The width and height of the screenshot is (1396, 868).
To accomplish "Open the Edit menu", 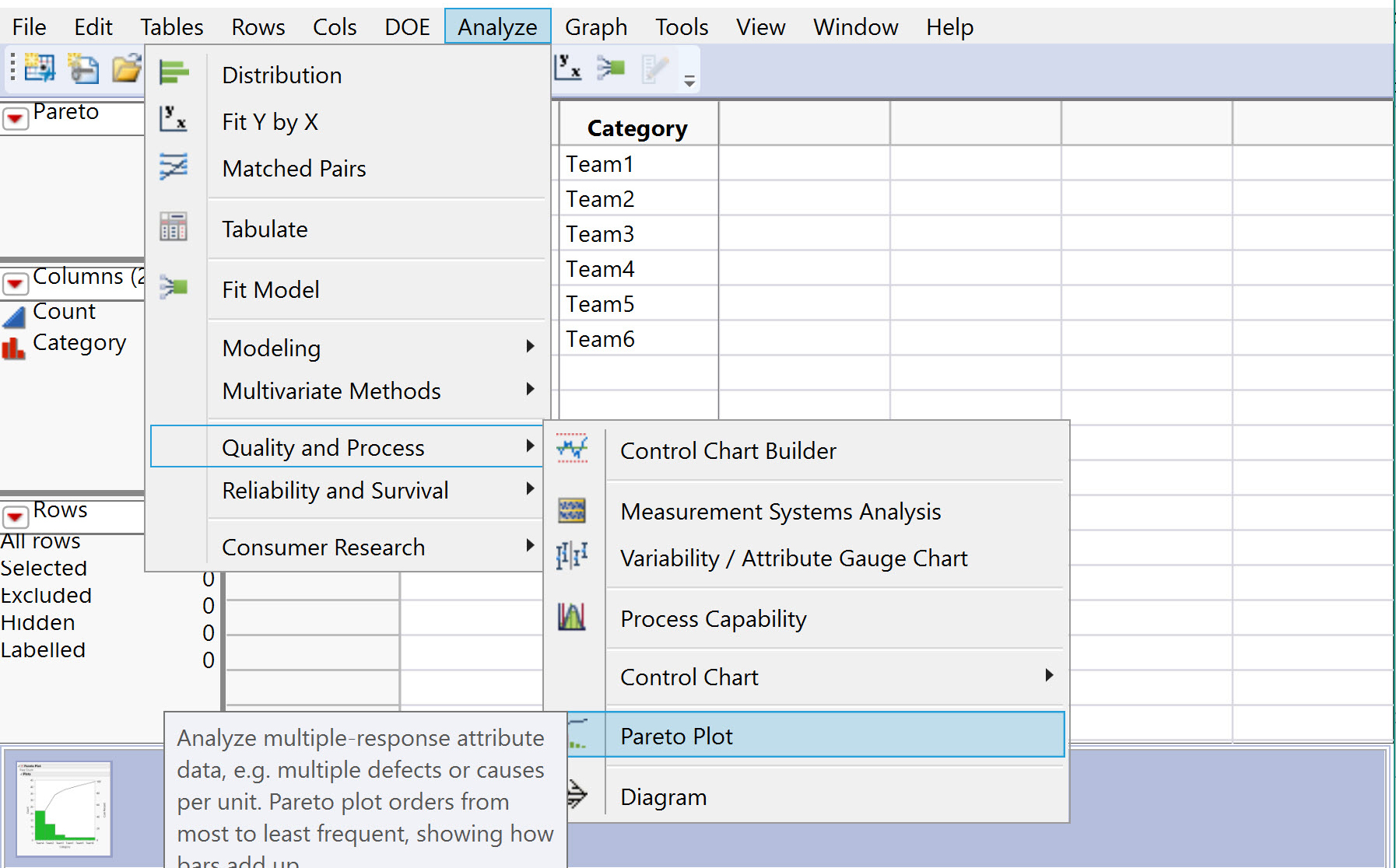I will coord(93,27).
